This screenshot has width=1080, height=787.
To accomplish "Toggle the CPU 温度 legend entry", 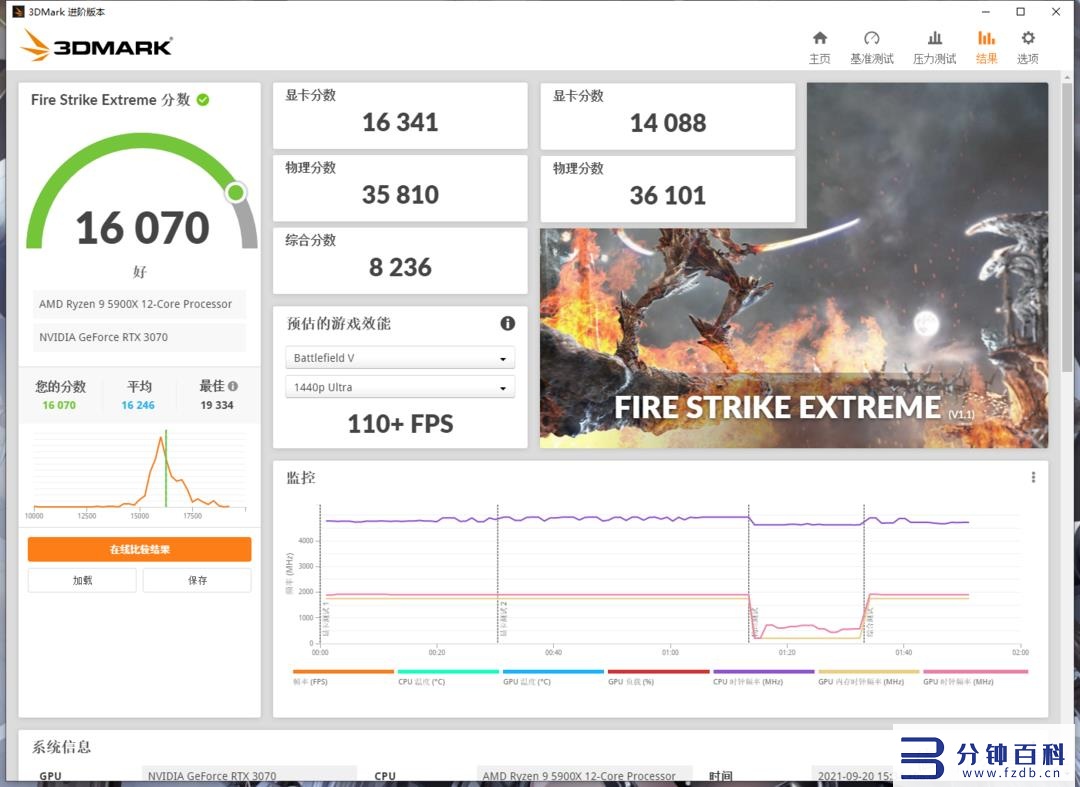I will pos(448,676).
